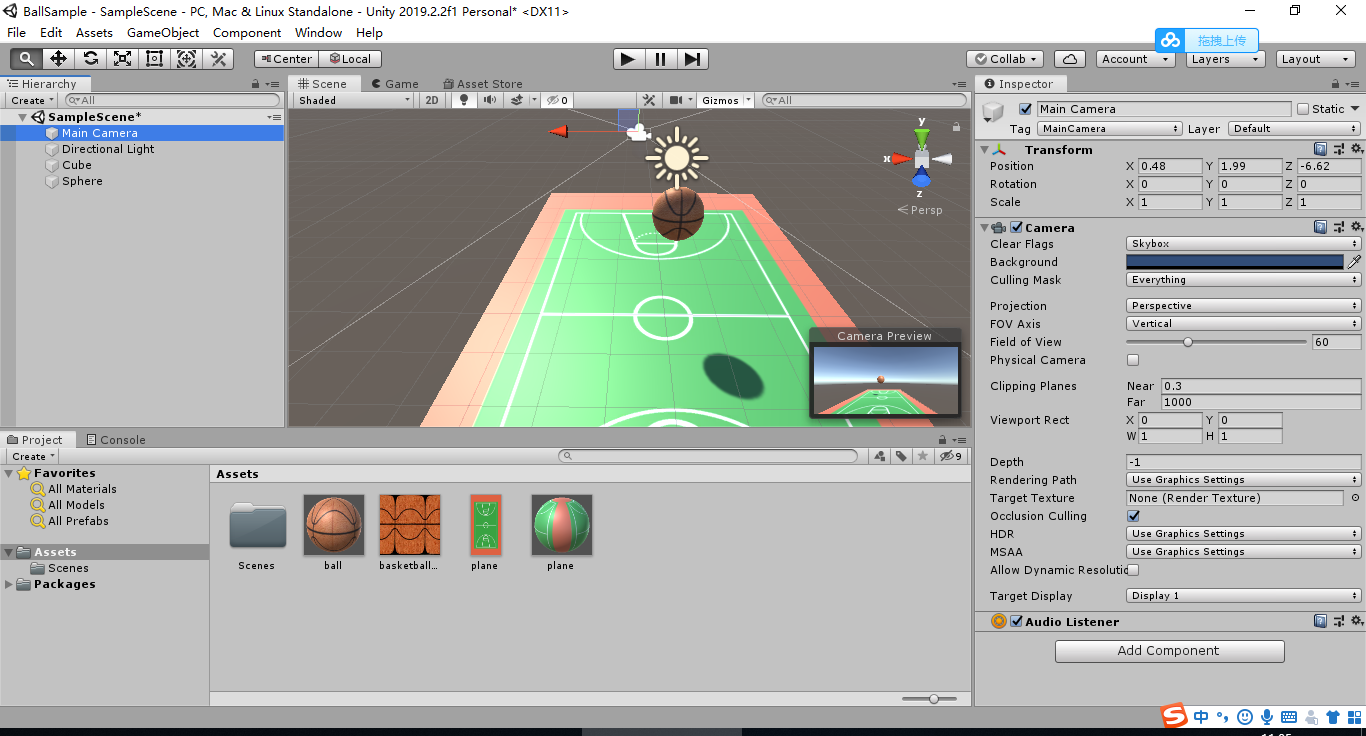
Task: Select the Rect transform tool
Action: point(154,58)
